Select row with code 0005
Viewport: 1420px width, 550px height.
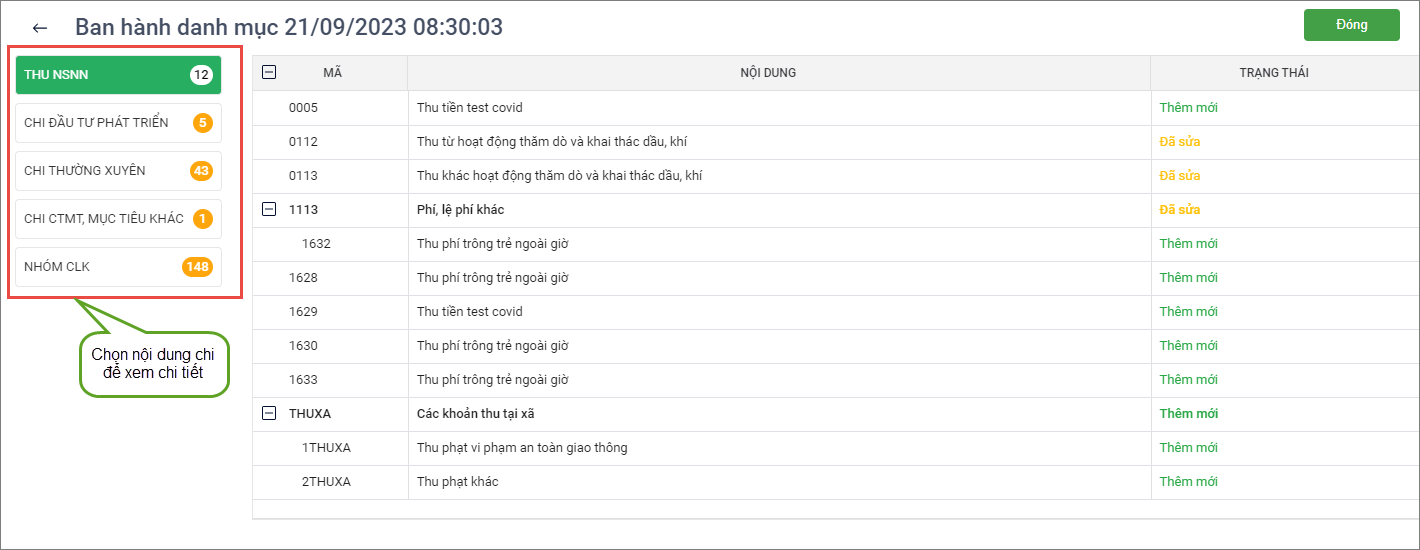pyautogui.click(x=303, y=108)
